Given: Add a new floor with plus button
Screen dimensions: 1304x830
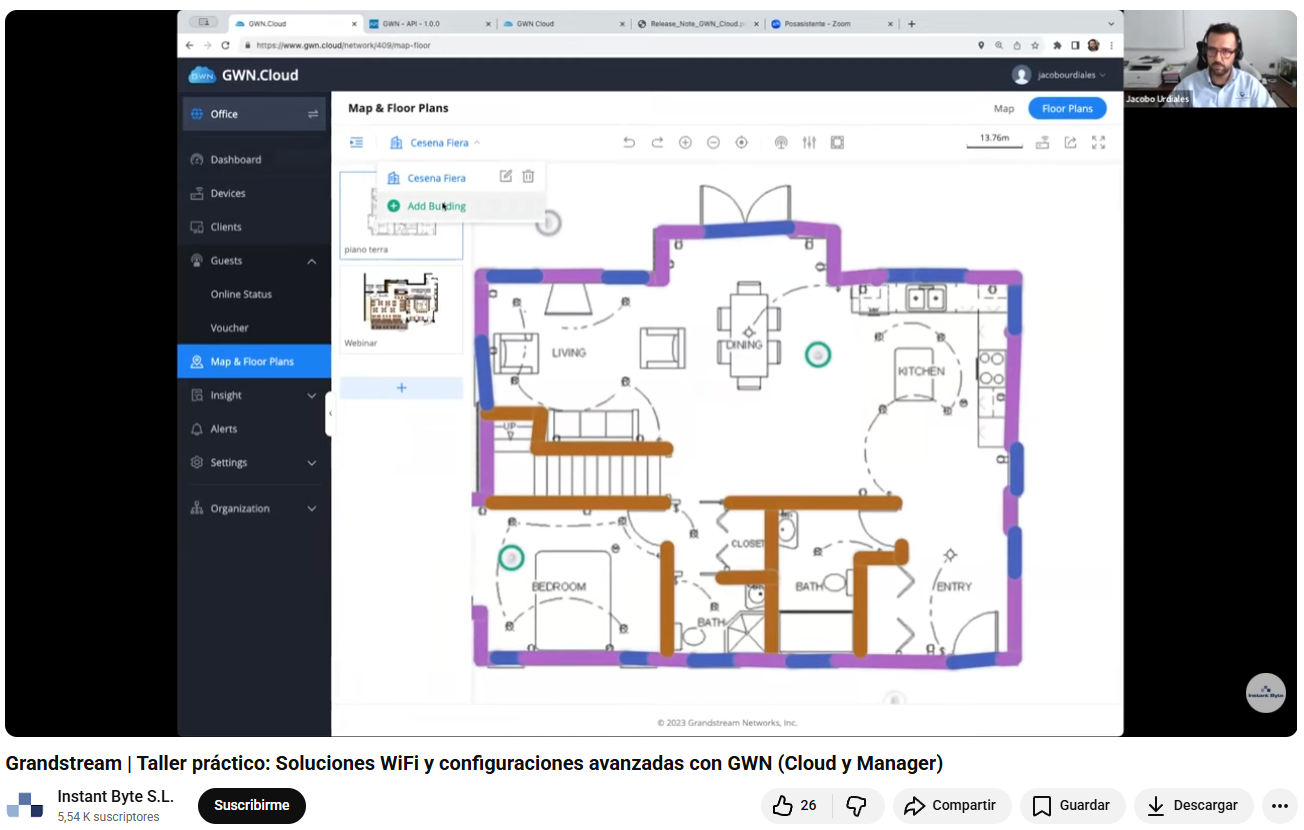Looking at the screenshot, I should 401,388.
